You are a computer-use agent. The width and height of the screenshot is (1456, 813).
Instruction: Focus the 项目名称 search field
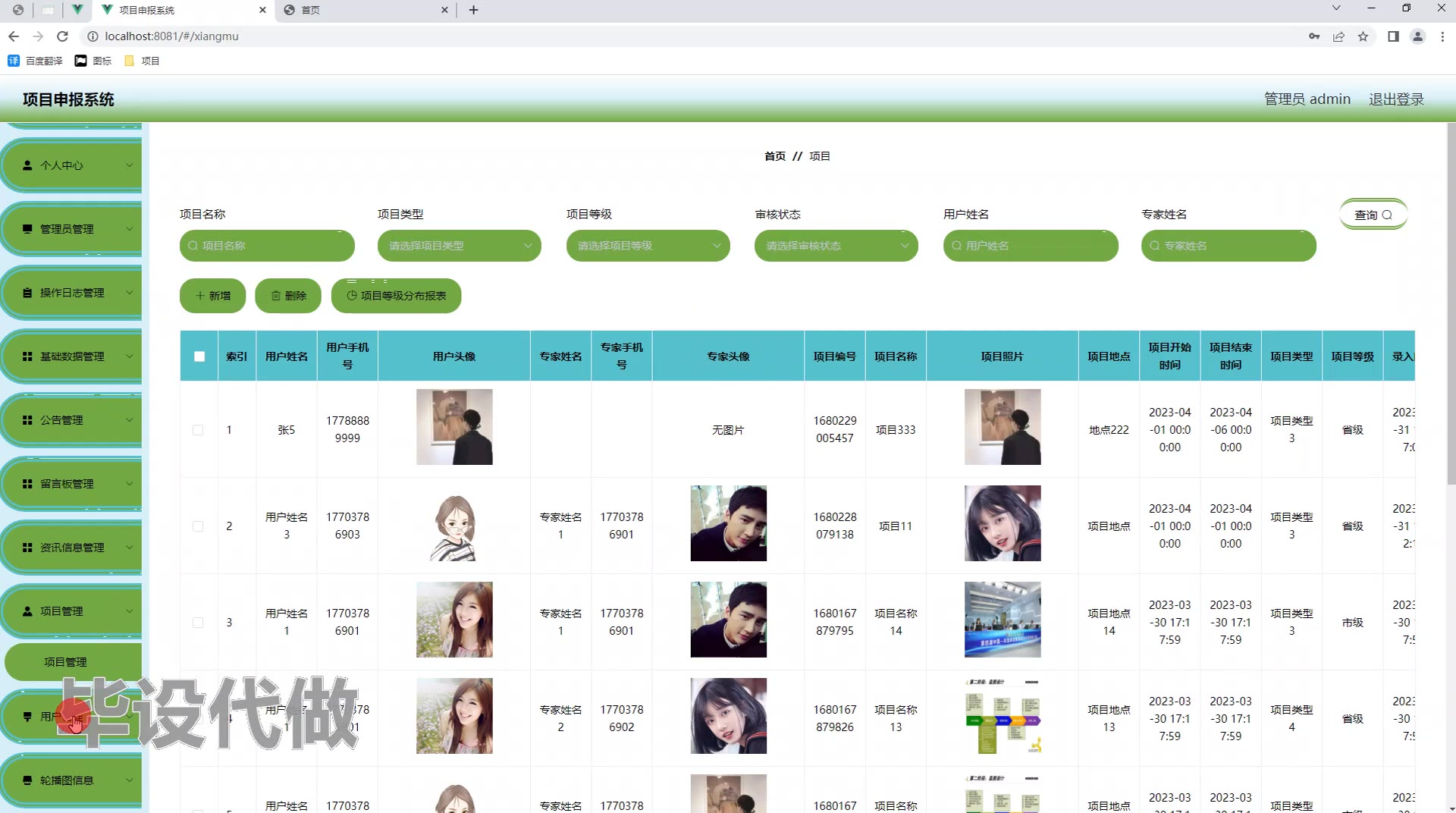tap(267, 246)
